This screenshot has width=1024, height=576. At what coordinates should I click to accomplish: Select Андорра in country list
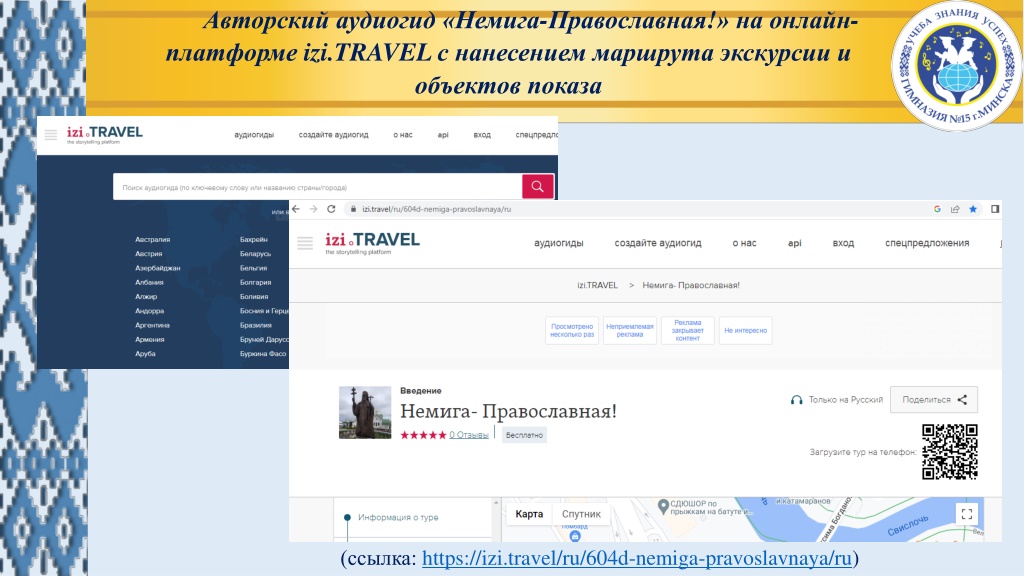(150, 311)
